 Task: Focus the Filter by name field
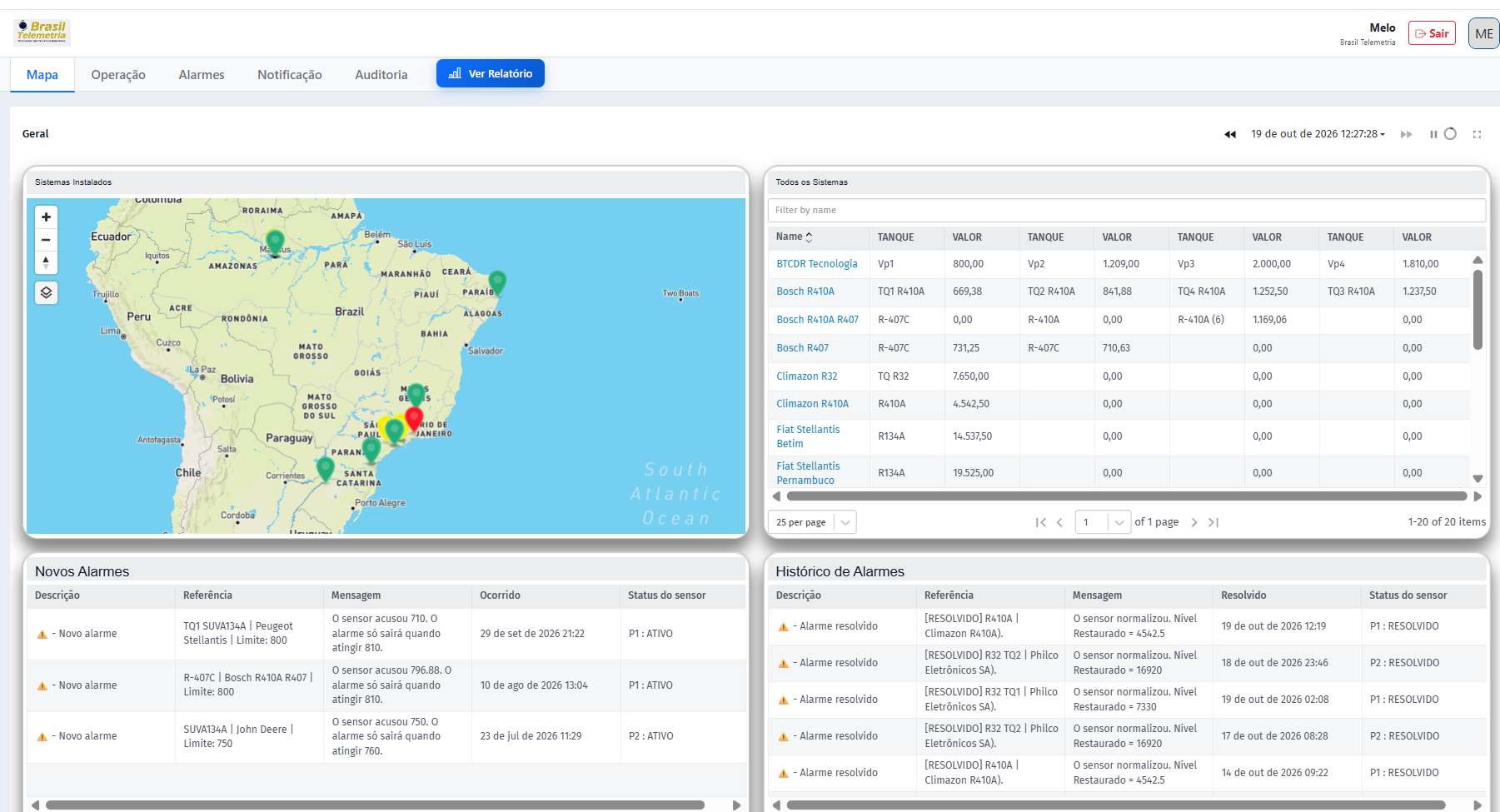pos(1127,210)
